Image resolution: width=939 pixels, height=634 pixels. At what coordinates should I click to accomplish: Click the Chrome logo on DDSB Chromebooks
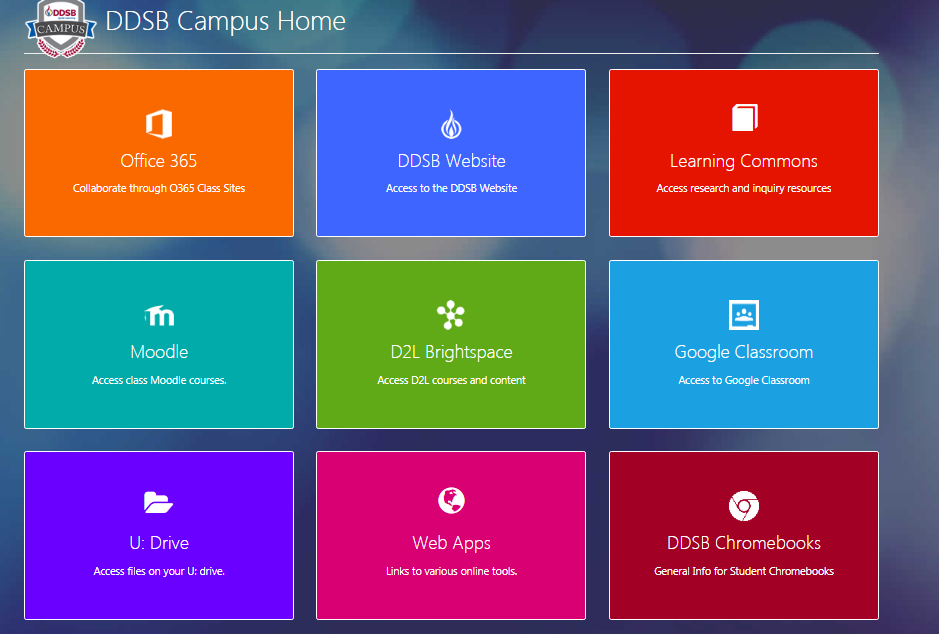point(744,506)
